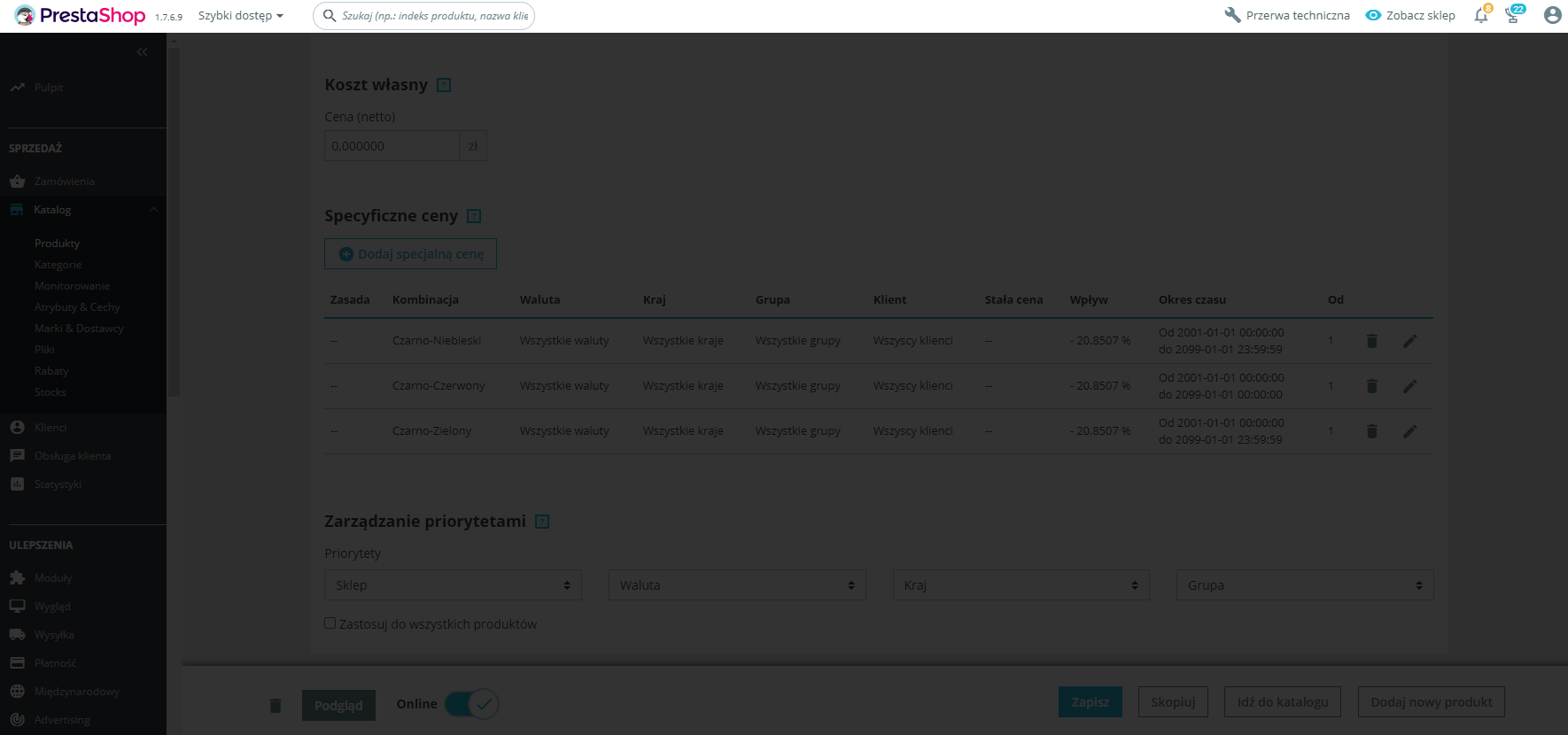Open help icon next to Specyficzne ceny
This screenshot has width=1568, height=735.
pos(474,216)
